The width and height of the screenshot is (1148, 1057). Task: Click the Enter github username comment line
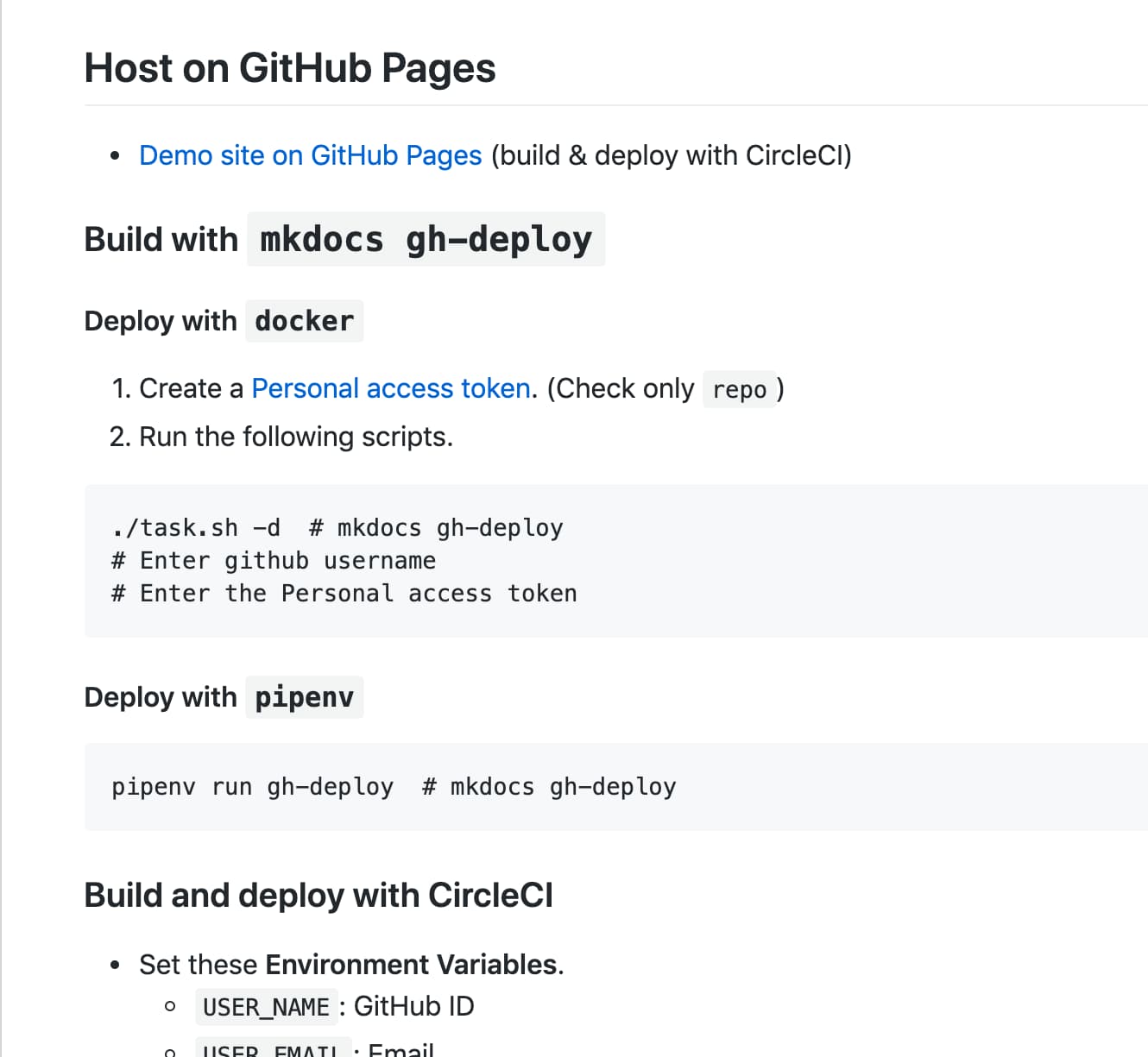(274, 561)
